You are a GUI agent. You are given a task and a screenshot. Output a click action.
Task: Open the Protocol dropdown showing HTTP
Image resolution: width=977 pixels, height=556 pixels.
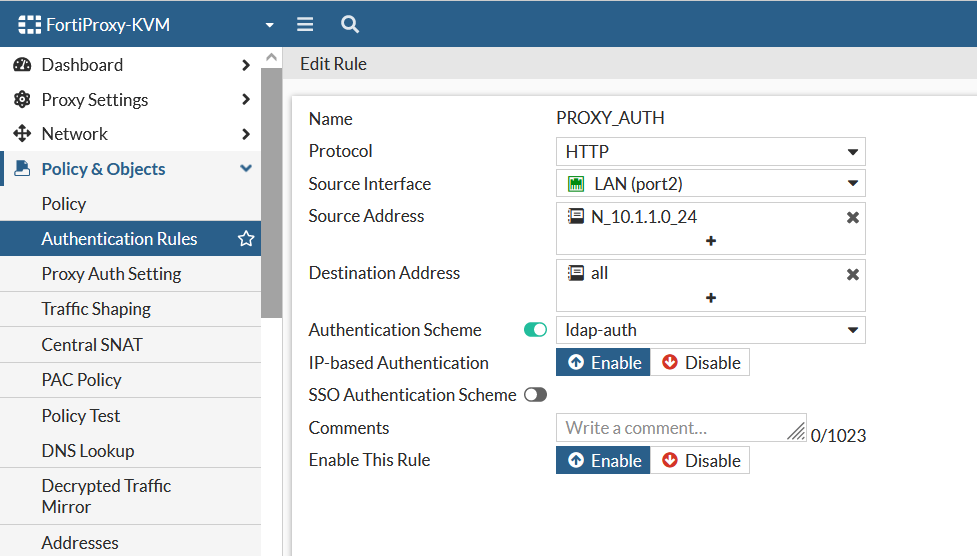click(710, 152)
